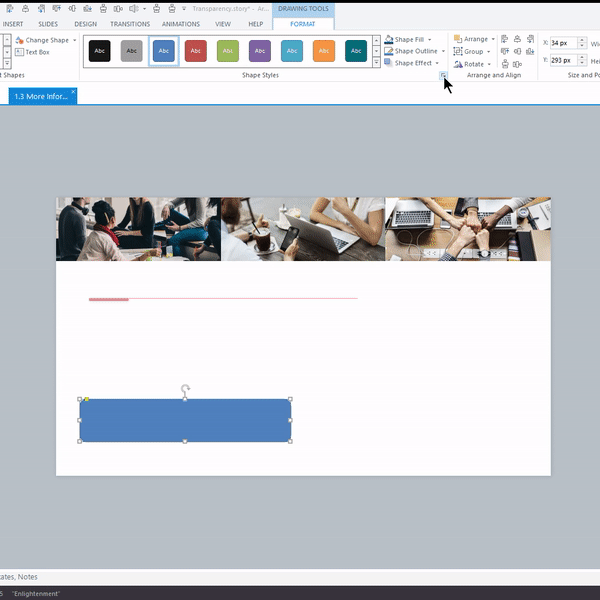Image resolution: width=600 pixels, height=600 pixels.
Task: Select the 1.3 More Infor... slide tab
Action: [x=41, y=96]
